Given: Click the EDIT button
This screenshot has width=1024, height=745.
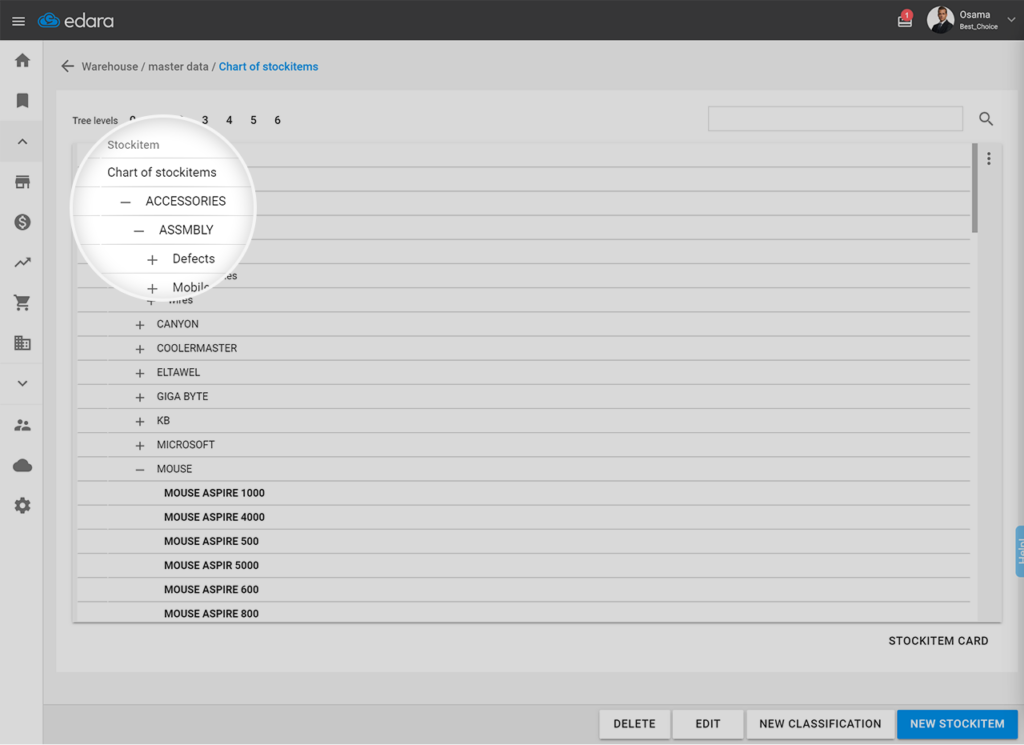Looking at the screenshot, I should 708,724.
